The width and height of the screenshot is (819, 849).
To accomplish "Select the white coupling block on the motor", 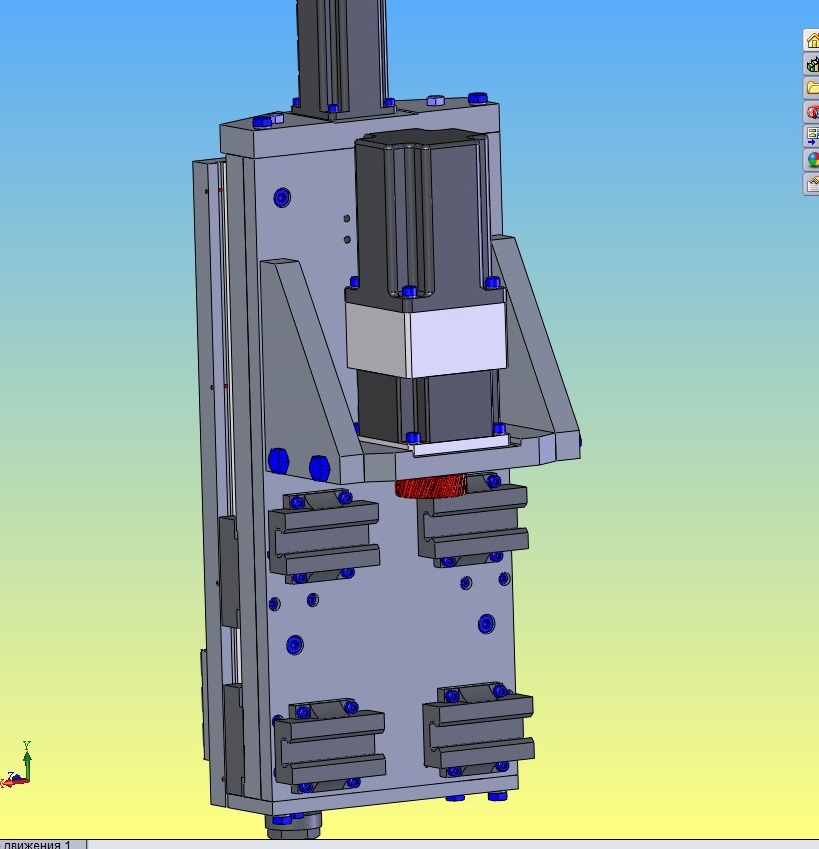I will click(426, 339).
